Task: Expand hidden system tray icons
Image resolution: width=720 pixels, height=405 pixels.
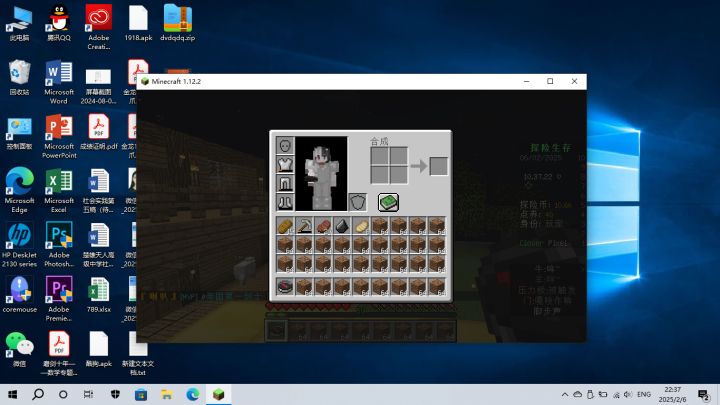Action: pos(565,394)
